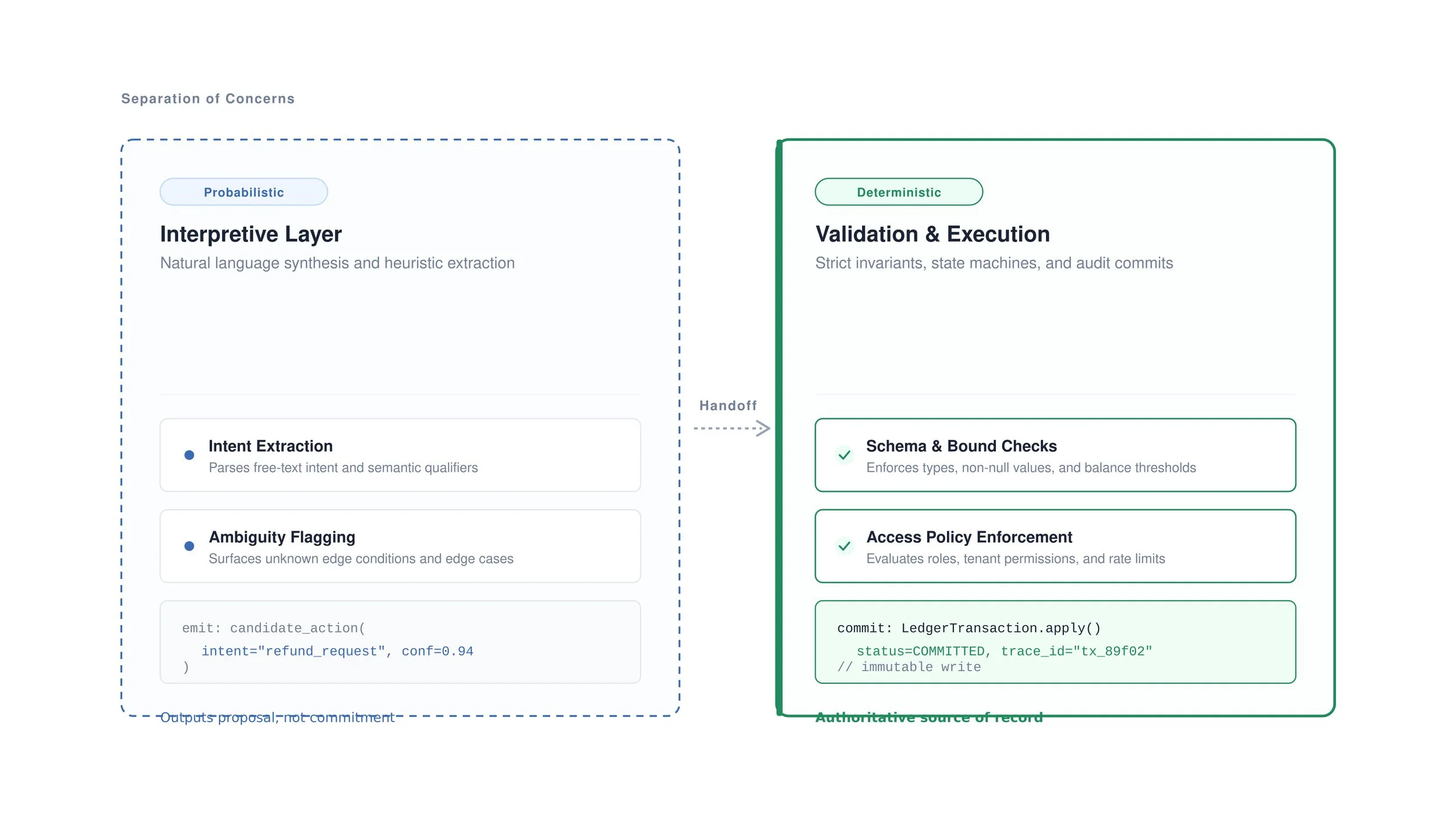Open the Ambiguity Flagging card

(400, 546)
